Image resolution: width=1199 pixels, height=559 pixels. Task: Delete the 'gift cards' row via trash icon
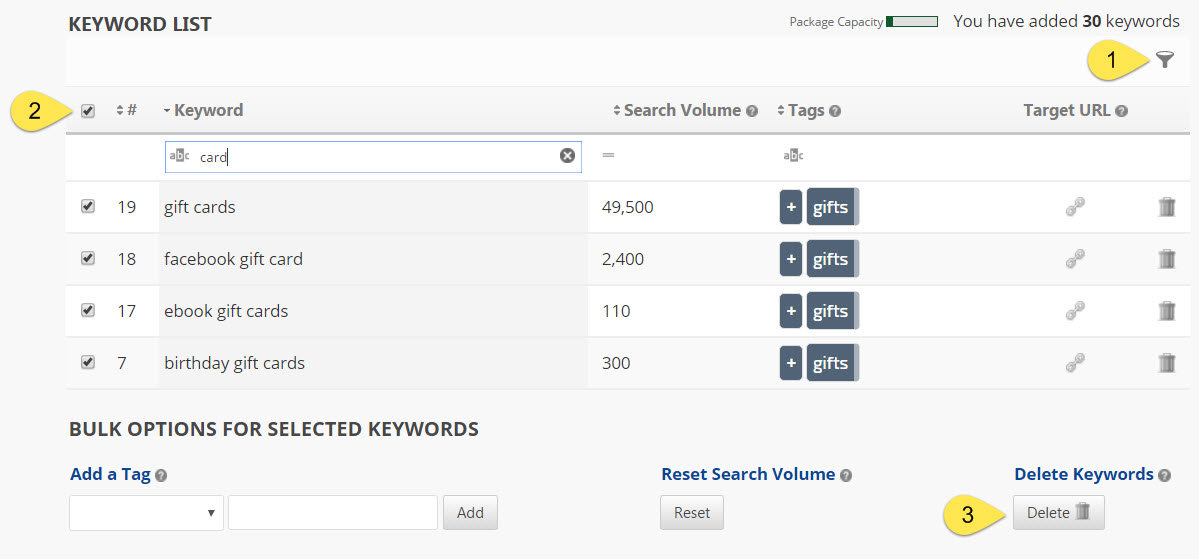click(x=1166, y=207)
